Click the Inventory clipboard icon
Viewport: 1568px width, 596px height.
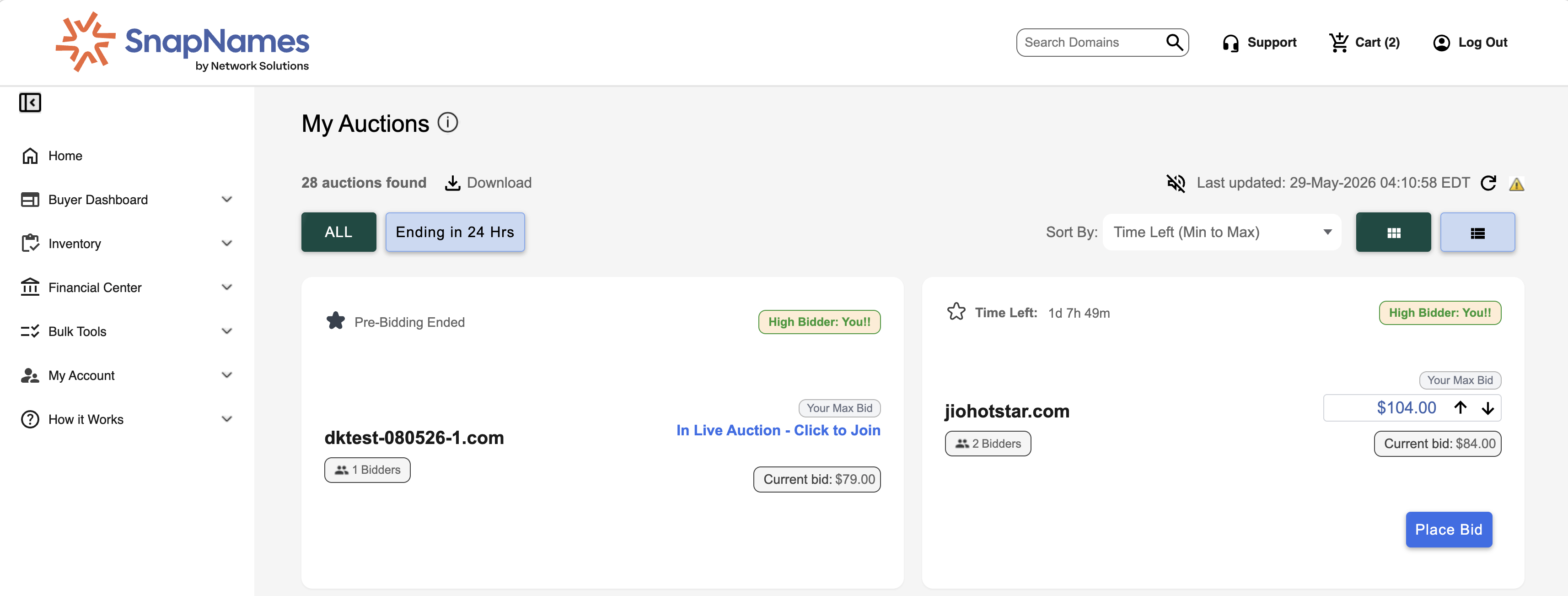[30, 243]
